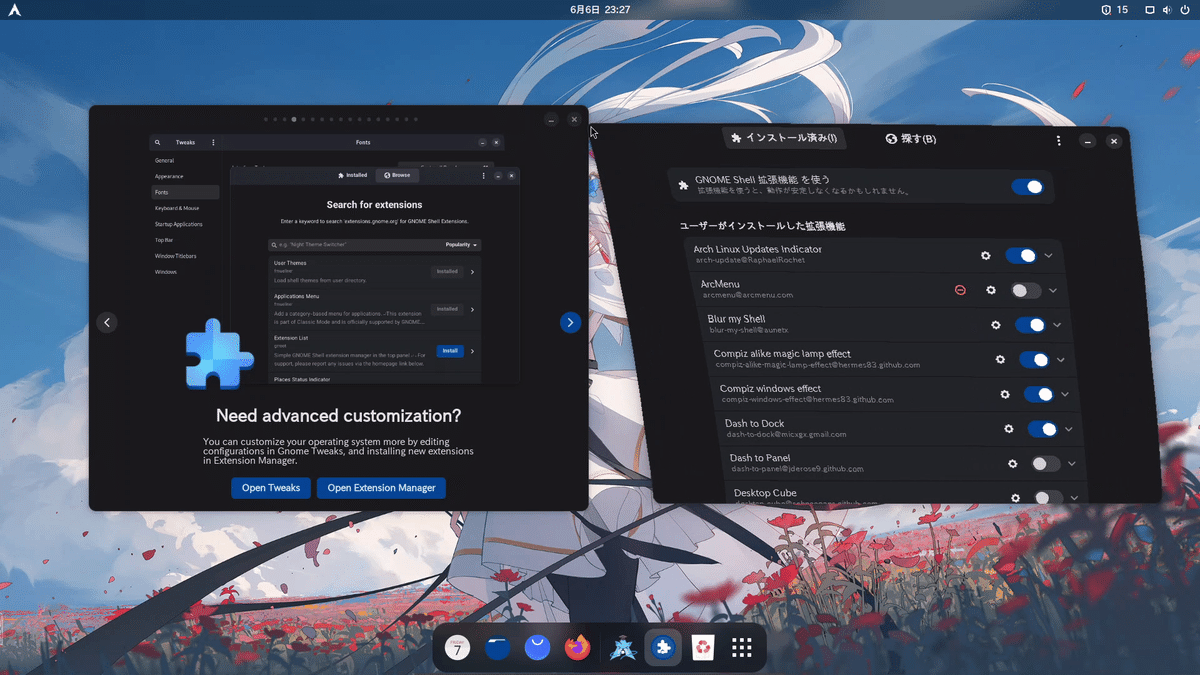Image resolution: width=1200 pixels, height=675 pixels.
Task: Expand Dash to Panel details chevron
Action: click(x=1072, y=464)
